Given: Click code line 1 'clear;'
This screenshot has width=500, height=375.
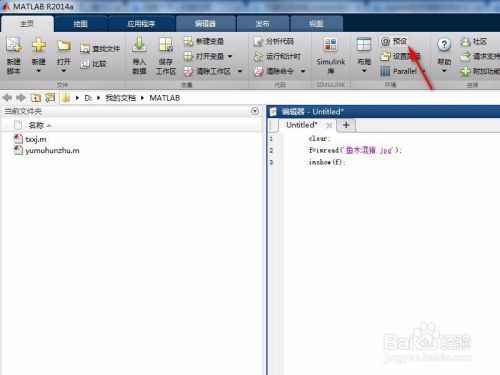Looking at the screenshot, I should click(319, 138).
